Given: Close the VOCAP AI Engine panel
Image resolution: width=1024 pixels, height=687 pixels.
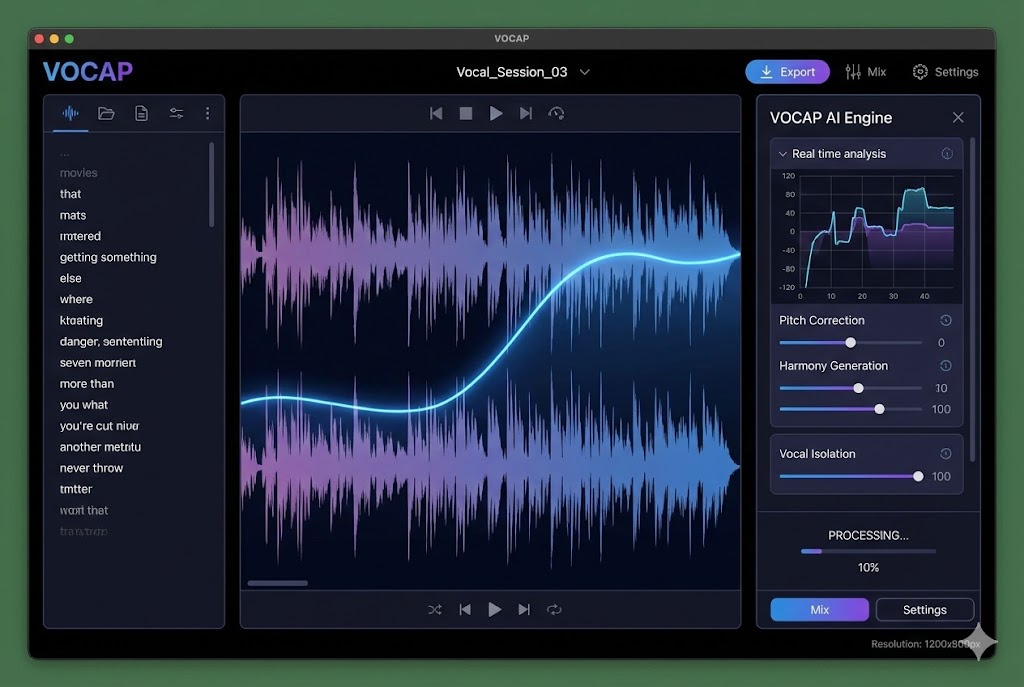Looking at the screenshot, I should pos(958,117).
